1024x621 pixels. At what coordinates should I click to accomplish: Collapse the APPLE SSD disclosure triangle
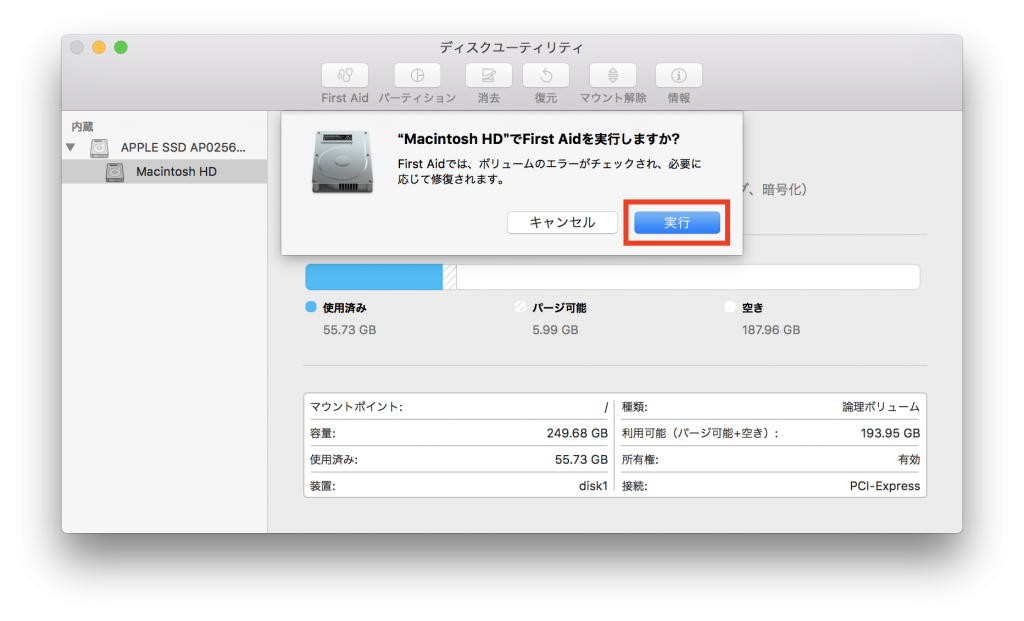pos(70,147)
